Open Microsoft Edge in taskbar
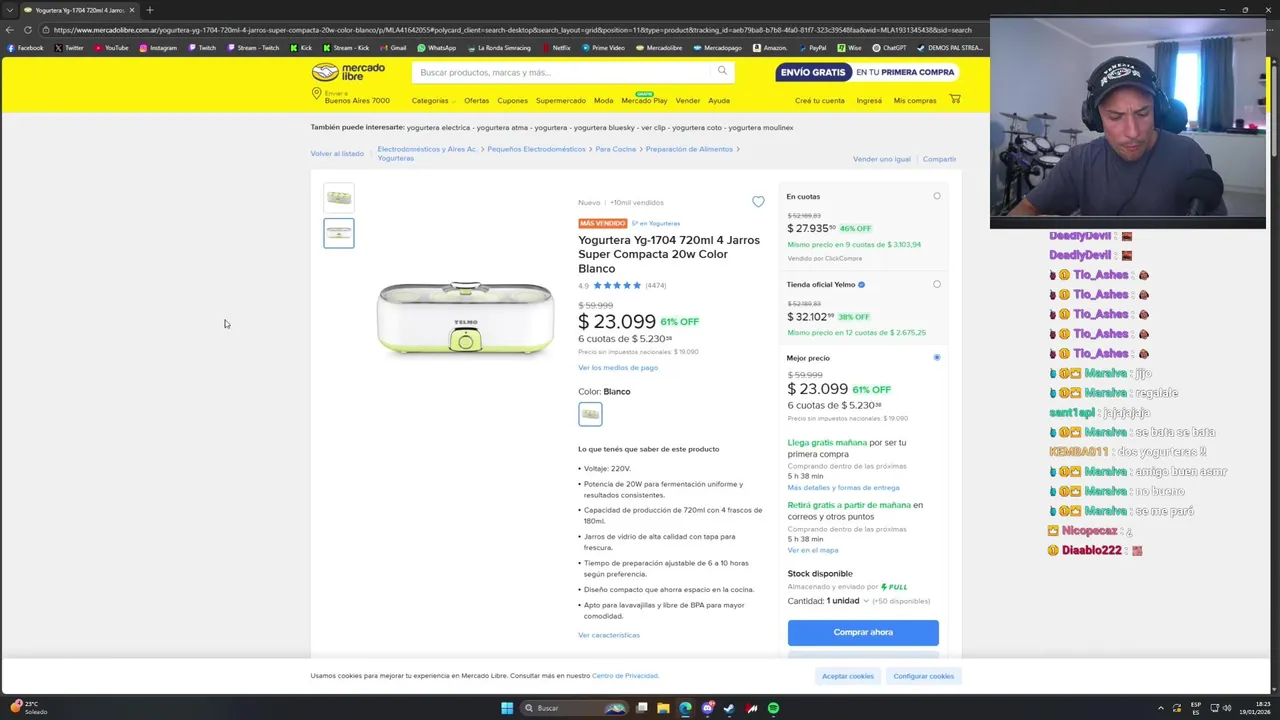The height and width of the screenshot is (720, 1280). (x=685, y=708)
